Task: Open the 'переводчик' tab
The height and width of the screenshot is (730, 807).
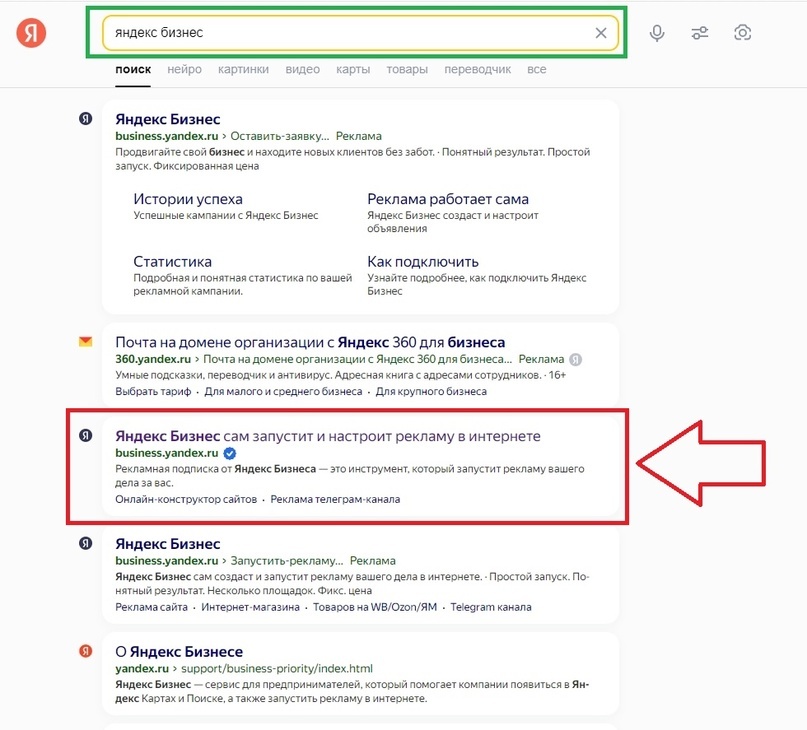Action: pos(478,69)
